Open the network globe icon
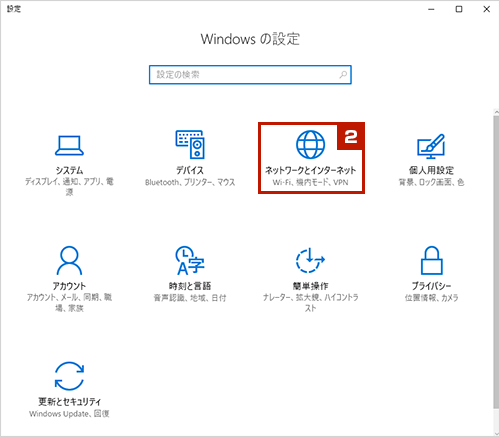The image size is (500, 437). coord(310,144)
